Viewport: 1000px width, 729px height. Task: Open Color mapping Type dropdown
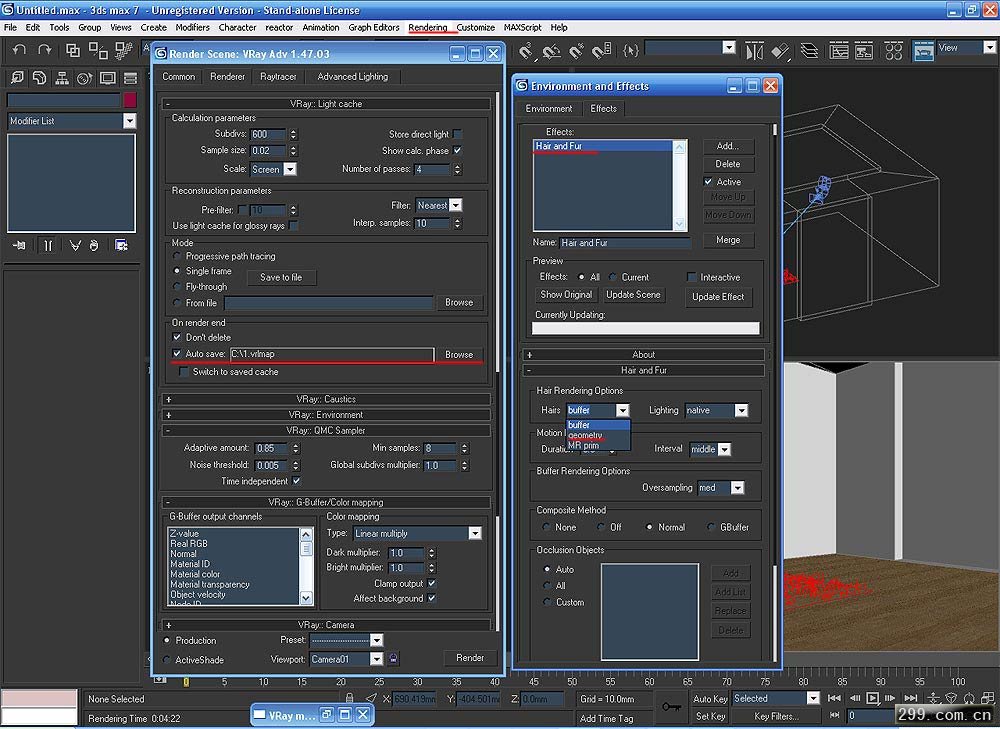click(474, 533)
